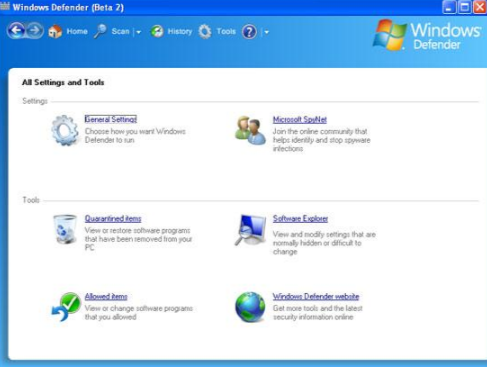Click the Home house icon

point(55,32)
